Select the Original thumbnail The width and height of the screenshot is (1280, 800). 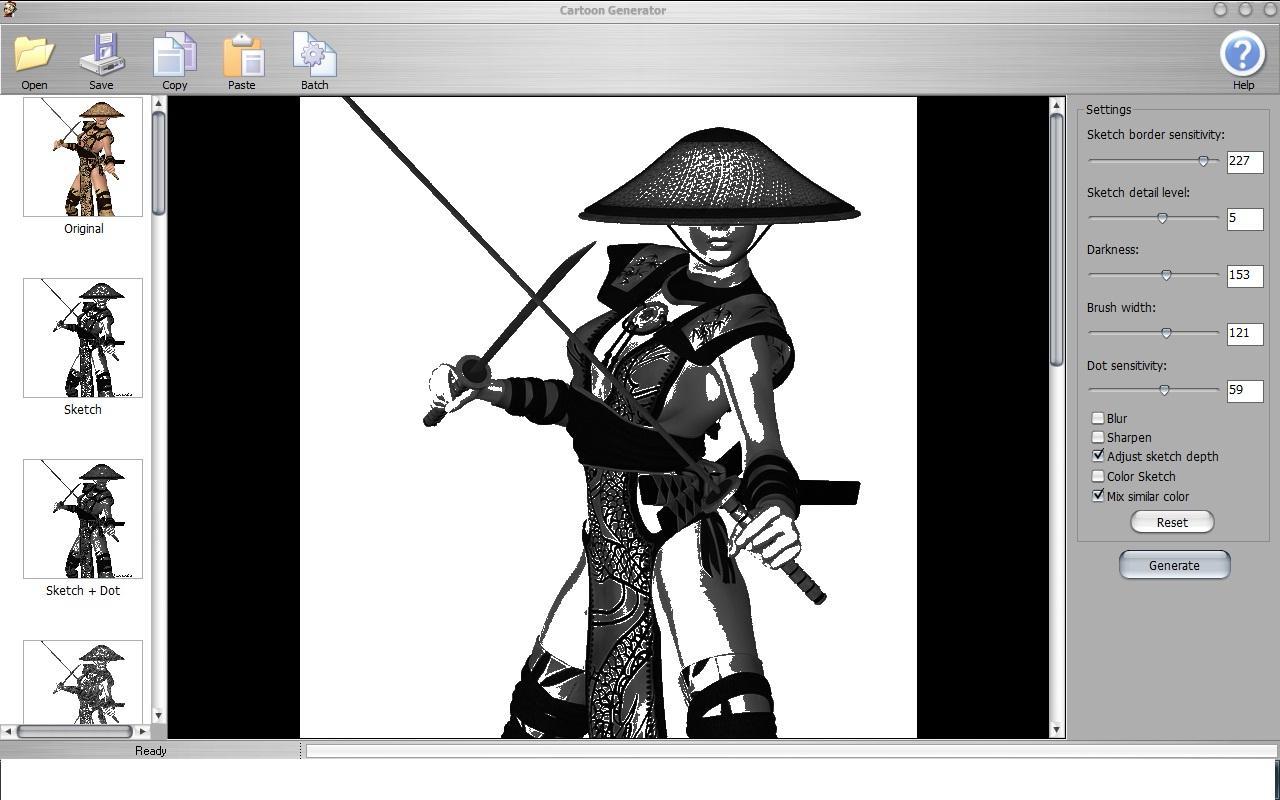point(84,157)
